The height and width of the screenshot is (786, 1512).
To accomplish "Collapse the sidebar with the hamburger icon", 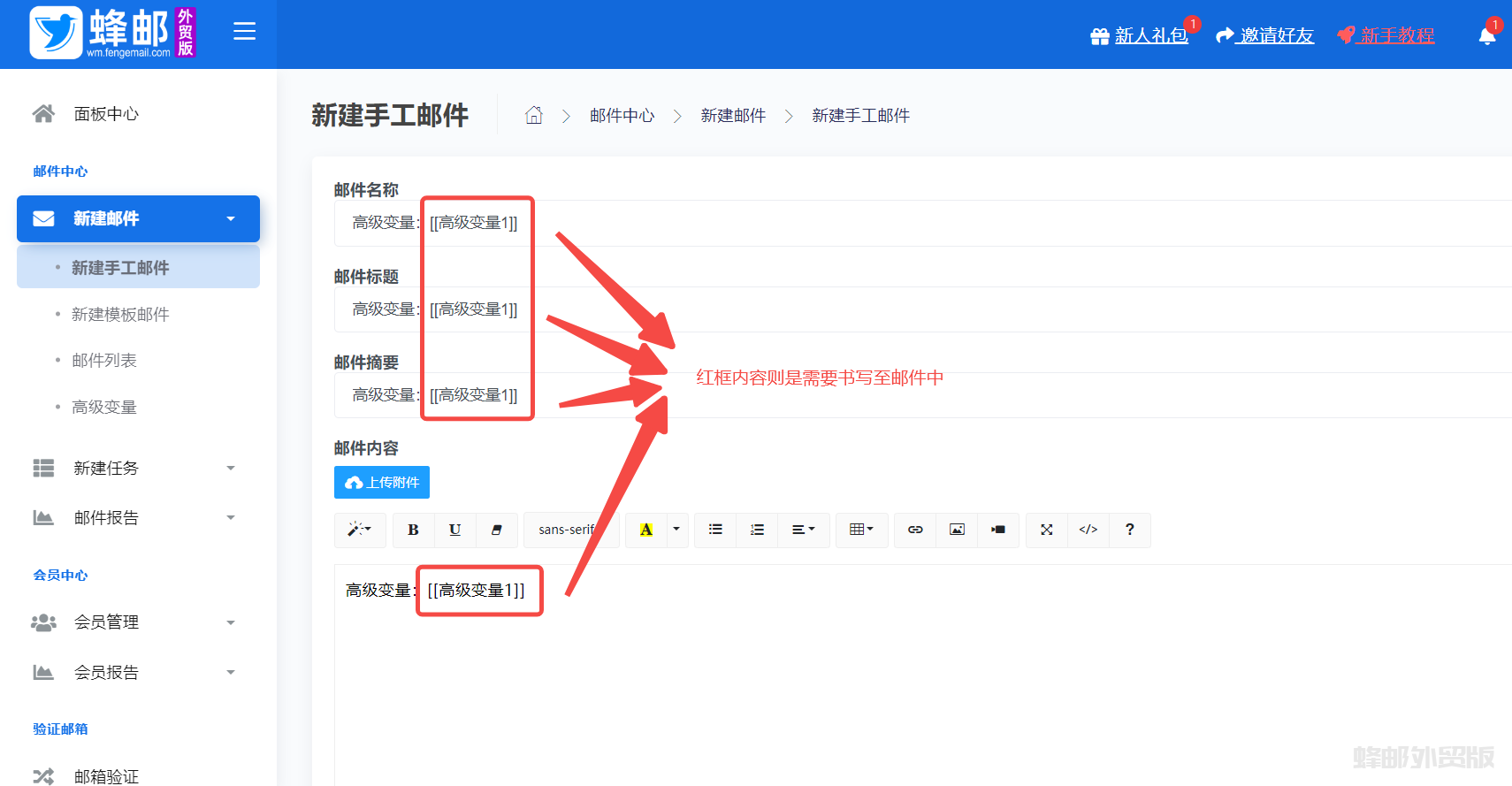I will click(244, 32).
